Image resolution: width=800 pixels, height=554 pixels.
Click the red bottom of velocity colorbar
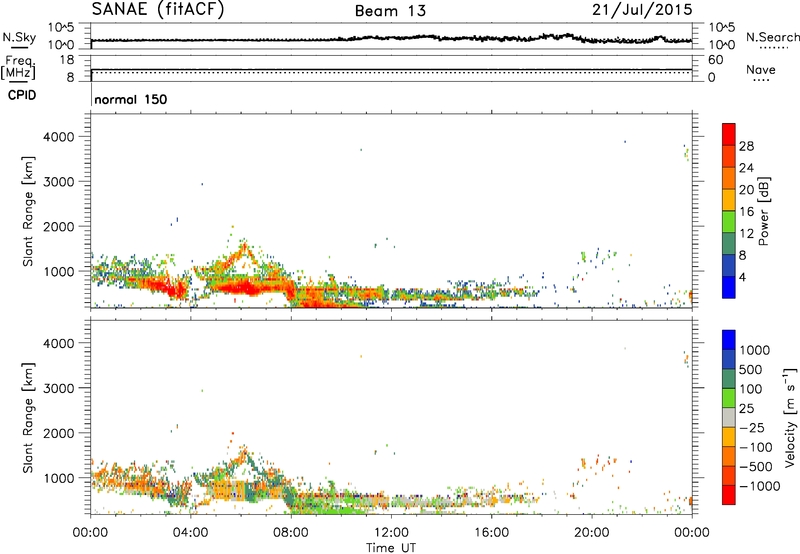pos(729,495)
